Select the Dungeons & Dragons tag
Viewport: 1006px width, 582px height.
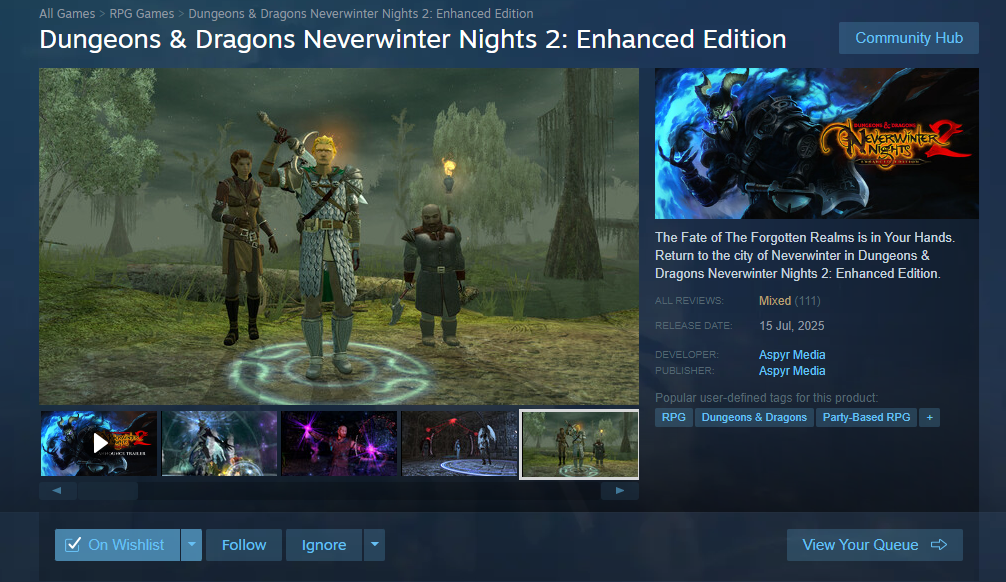coord(754,417)
